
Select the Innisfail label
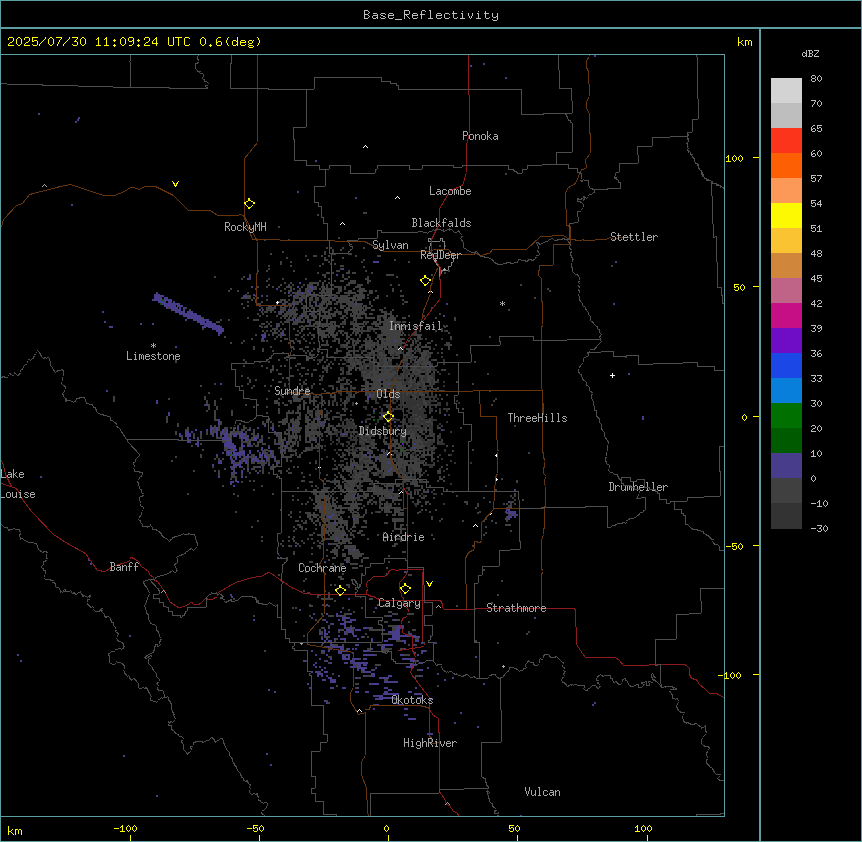click(416, 326)
